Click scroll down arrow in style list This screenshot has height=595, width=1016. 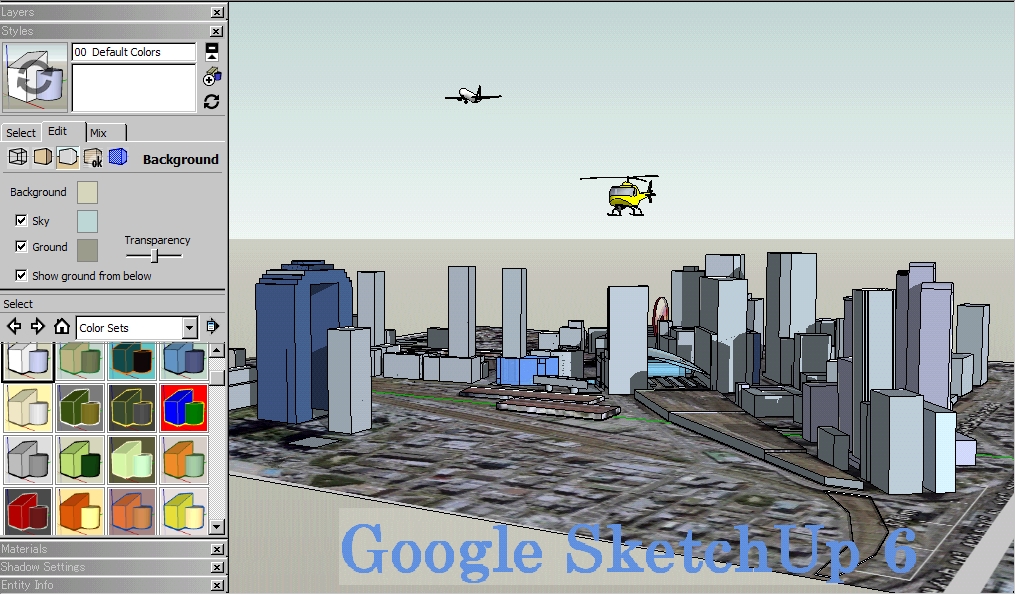click(x=217, y=526)
